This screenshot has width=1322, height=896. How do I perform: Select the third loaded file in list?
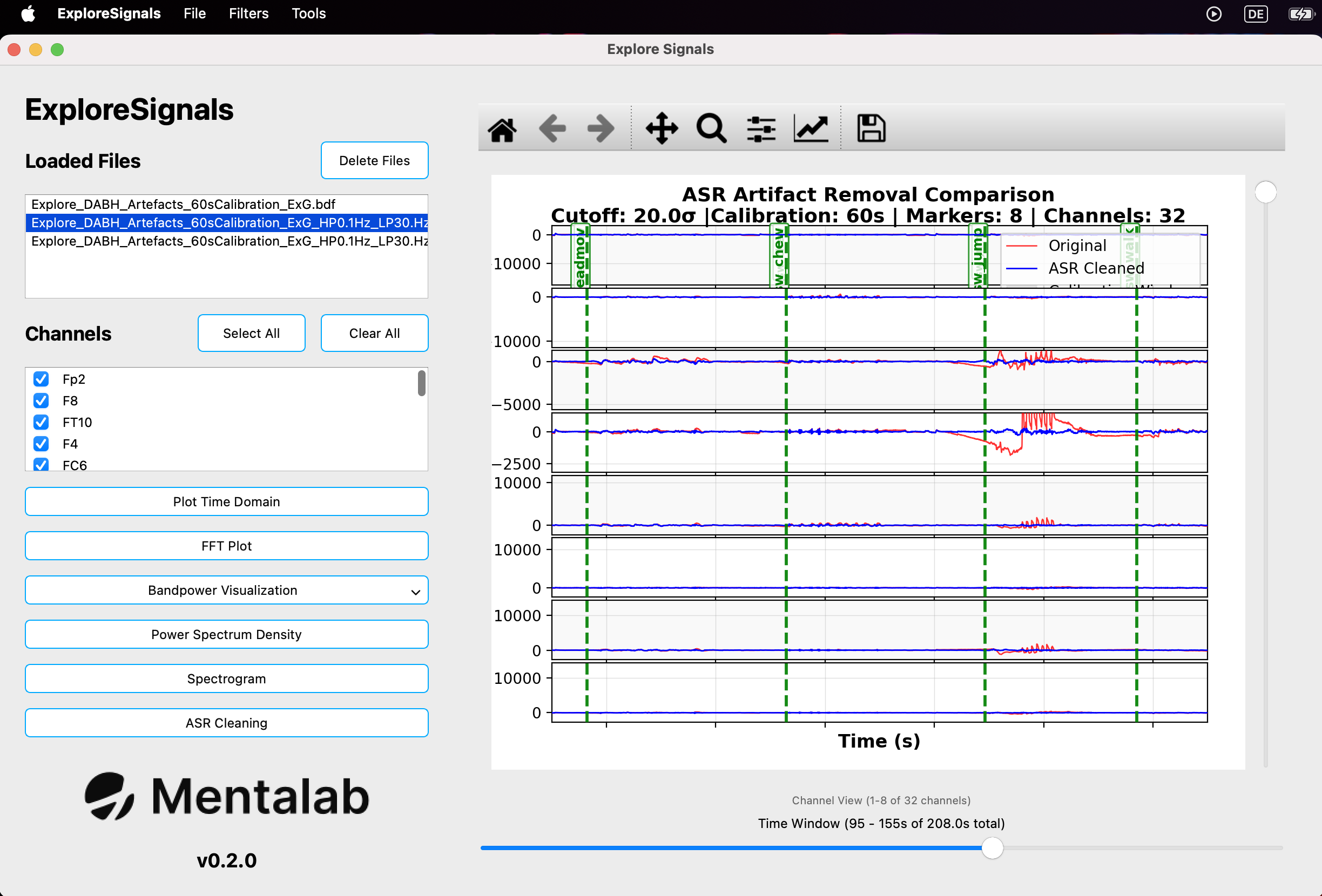coord(226,241)
